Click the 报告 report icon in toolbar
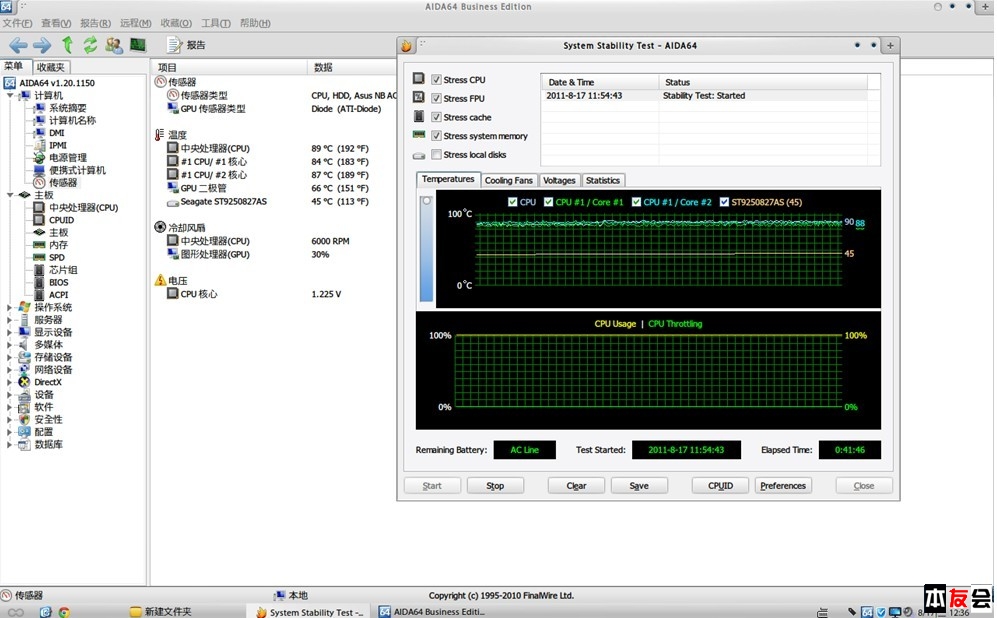 175,45
